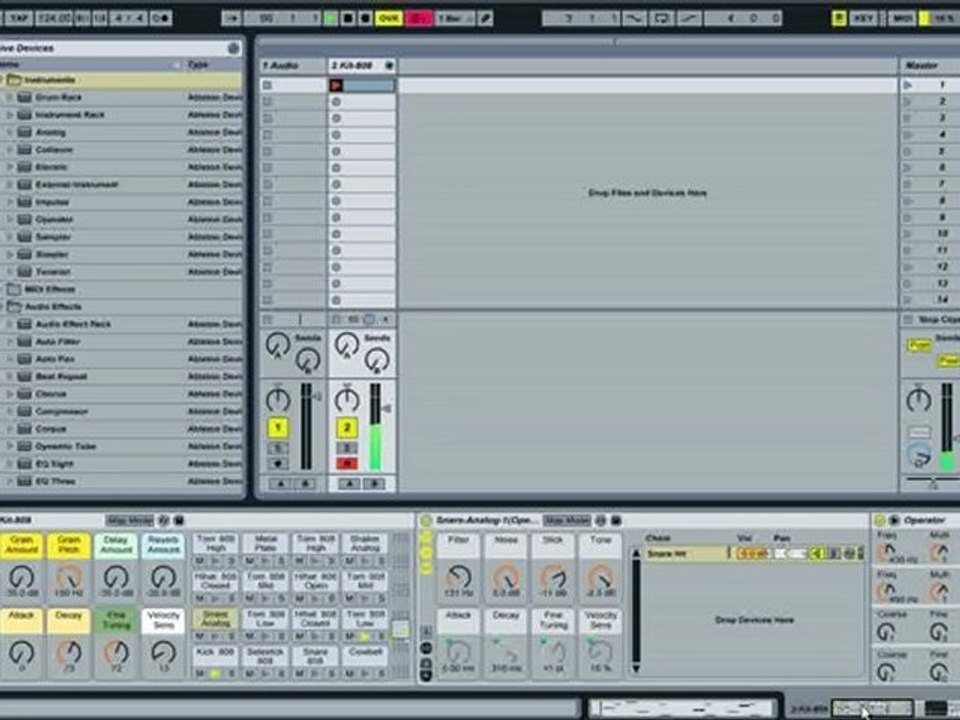Select the Cowbell drum pad
The height and width of the screenshot is (720, 960).
(365, 654)
